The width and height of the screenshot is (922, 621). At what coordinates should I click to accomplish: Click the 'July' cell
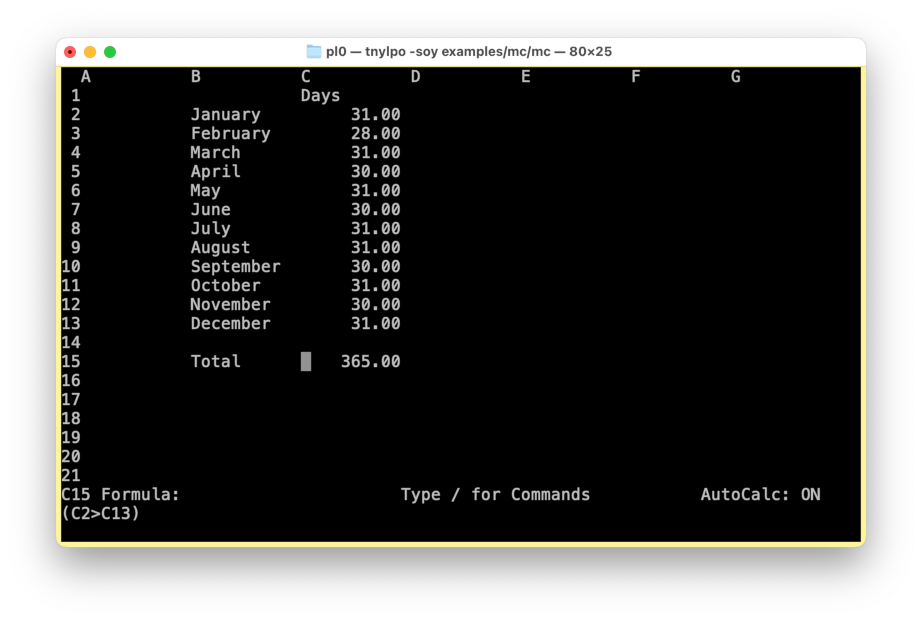211,229
